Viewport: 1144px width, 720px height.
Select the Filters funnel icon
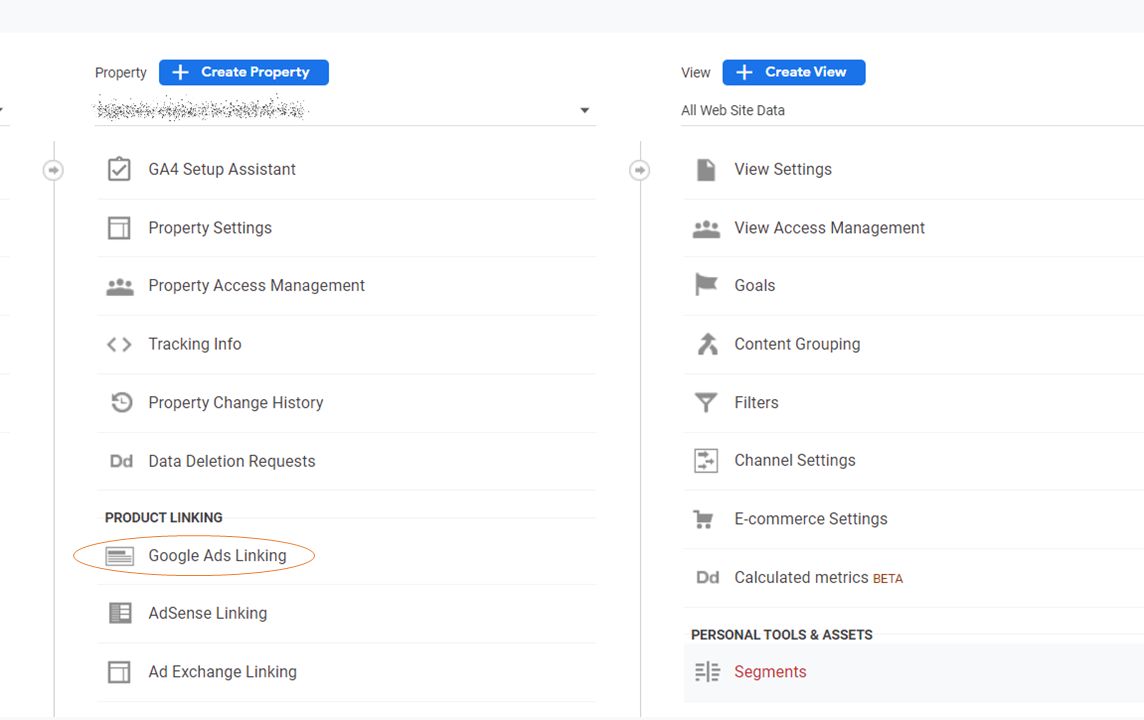[706, 402]
